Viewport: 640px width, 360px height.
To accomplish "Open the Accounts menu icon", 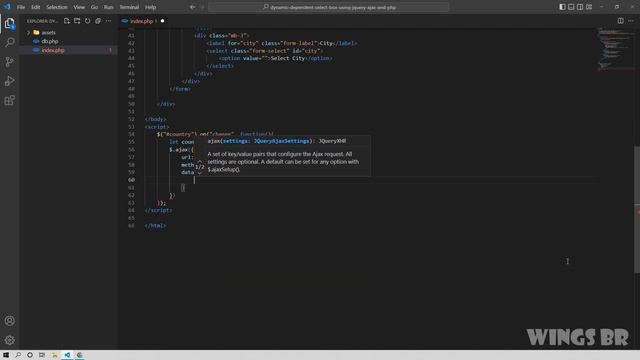I will (x=9, y=321).
